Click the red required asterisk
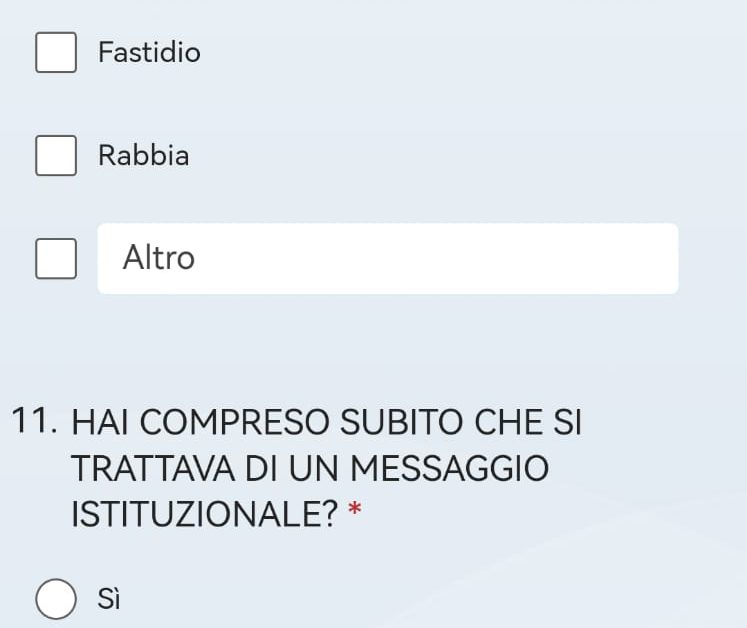 point(355,510)
